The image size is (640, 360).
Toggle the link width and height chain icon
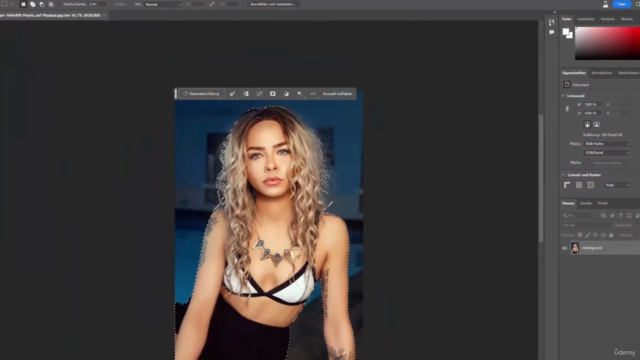(x=567, y=109)
